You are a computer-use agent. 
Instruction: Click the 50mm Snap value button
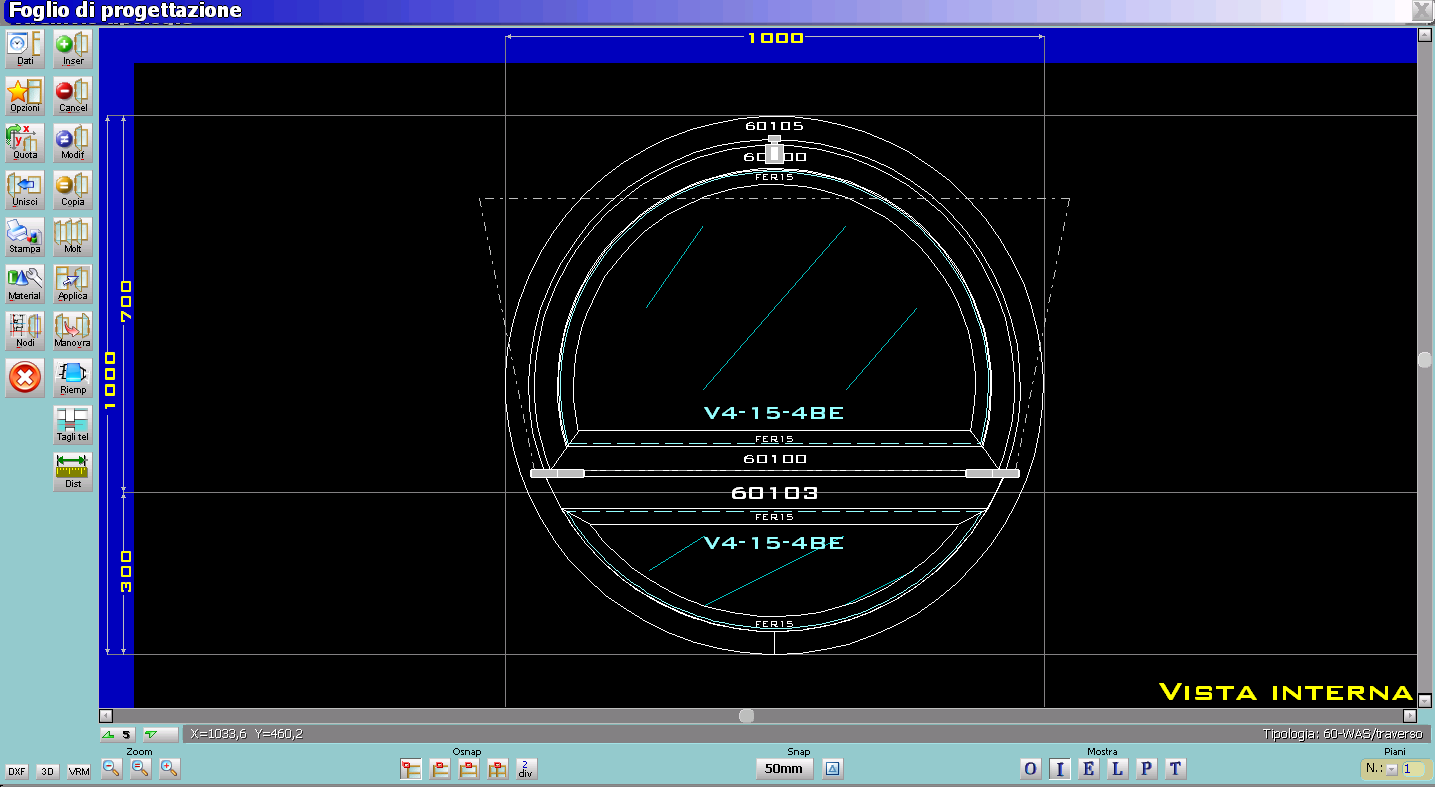point(784,769)
